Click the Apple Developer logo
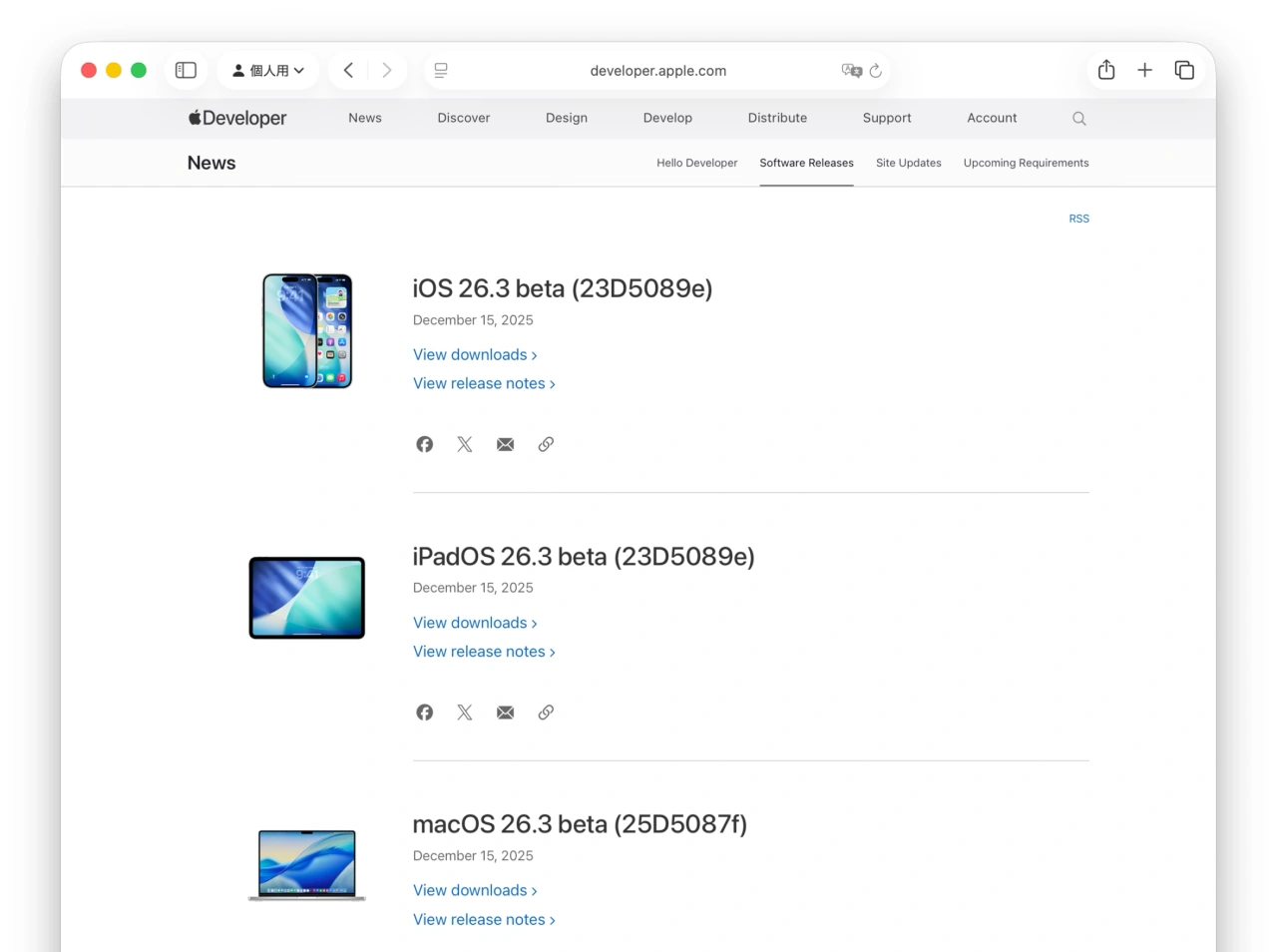This screenshot has width=1277, height=952. (236, 118)
